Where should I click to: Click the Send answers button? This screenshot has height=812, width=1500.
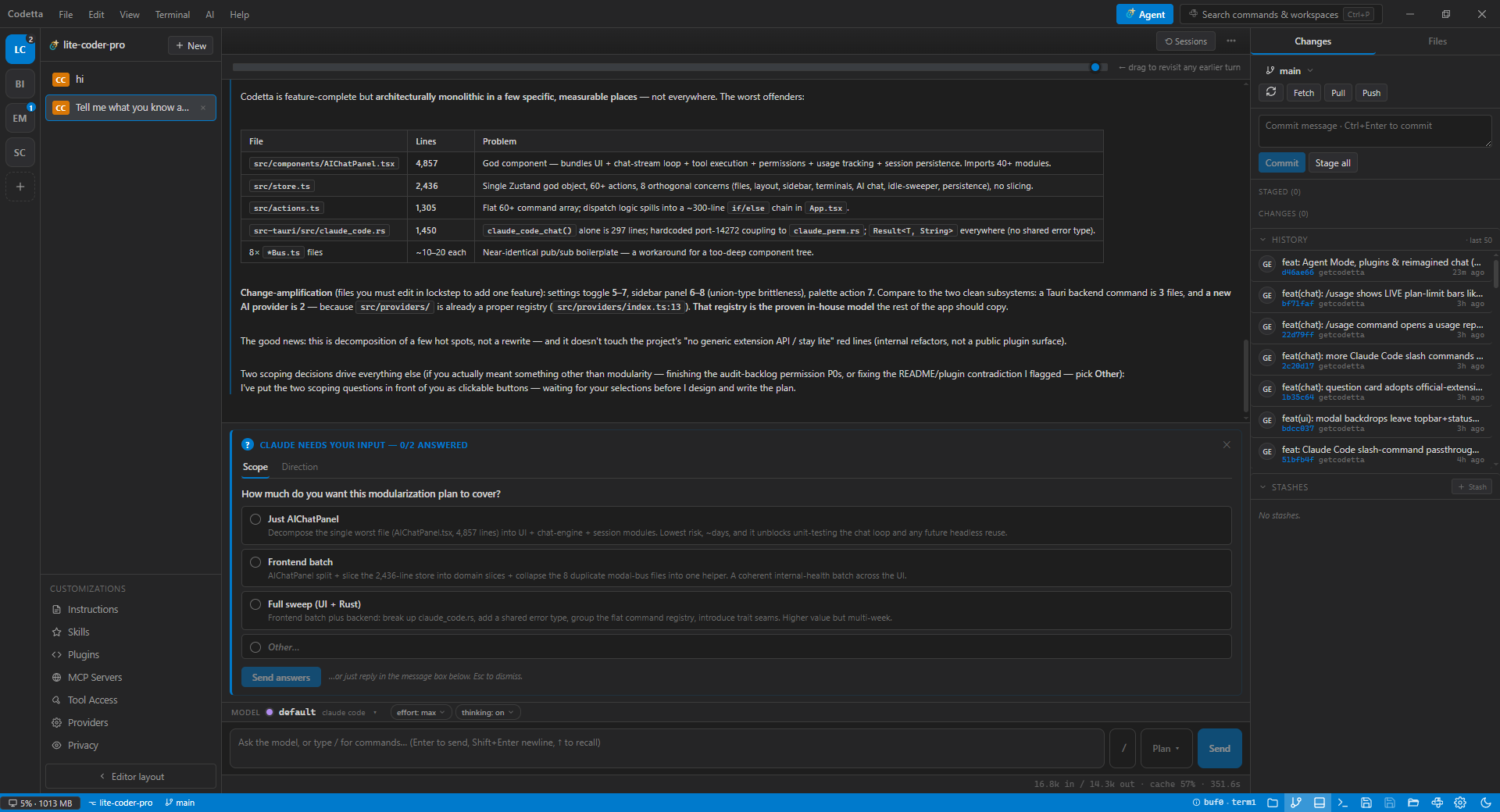click(280, 677)
